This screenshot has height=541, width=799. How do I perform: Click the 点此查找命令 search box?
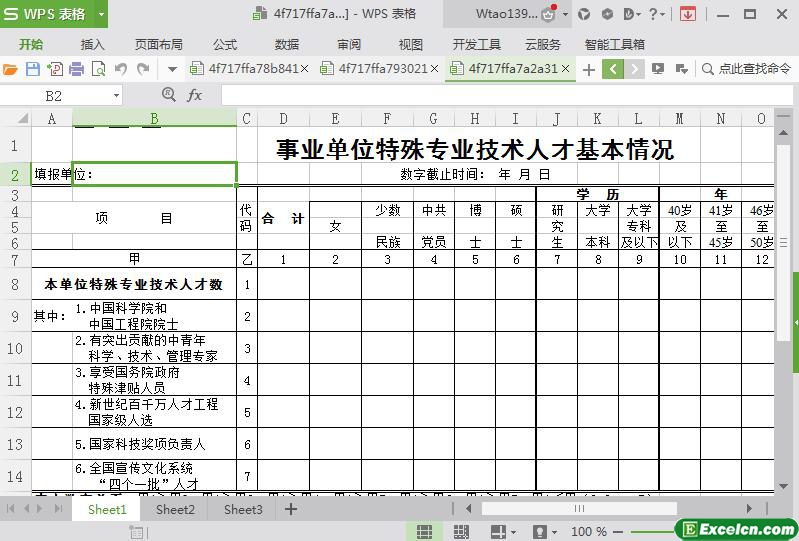pyautogui.click(x=748, y=69)
